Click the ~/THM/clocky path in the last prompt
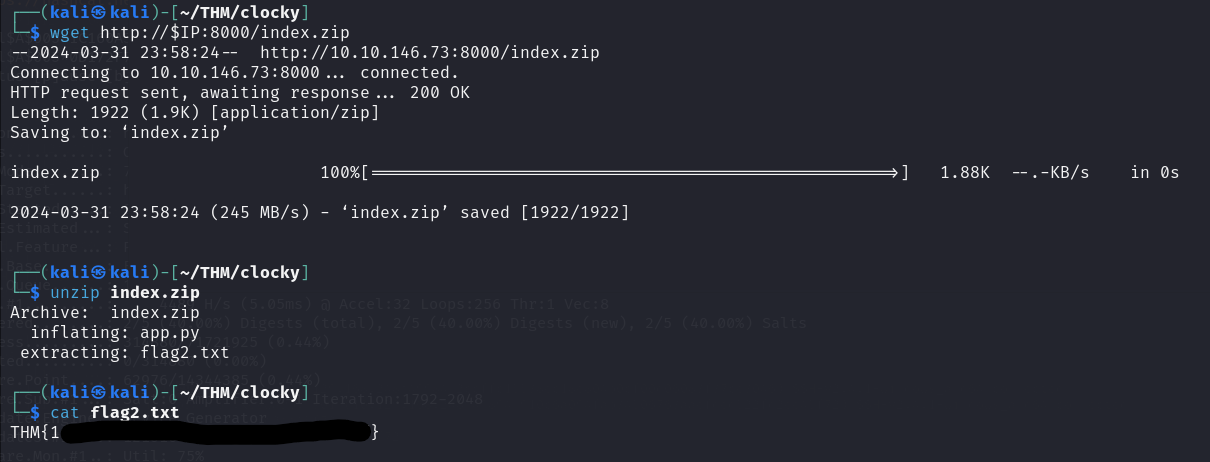The height and width of the screenshot is (462, 1210). 236,392
